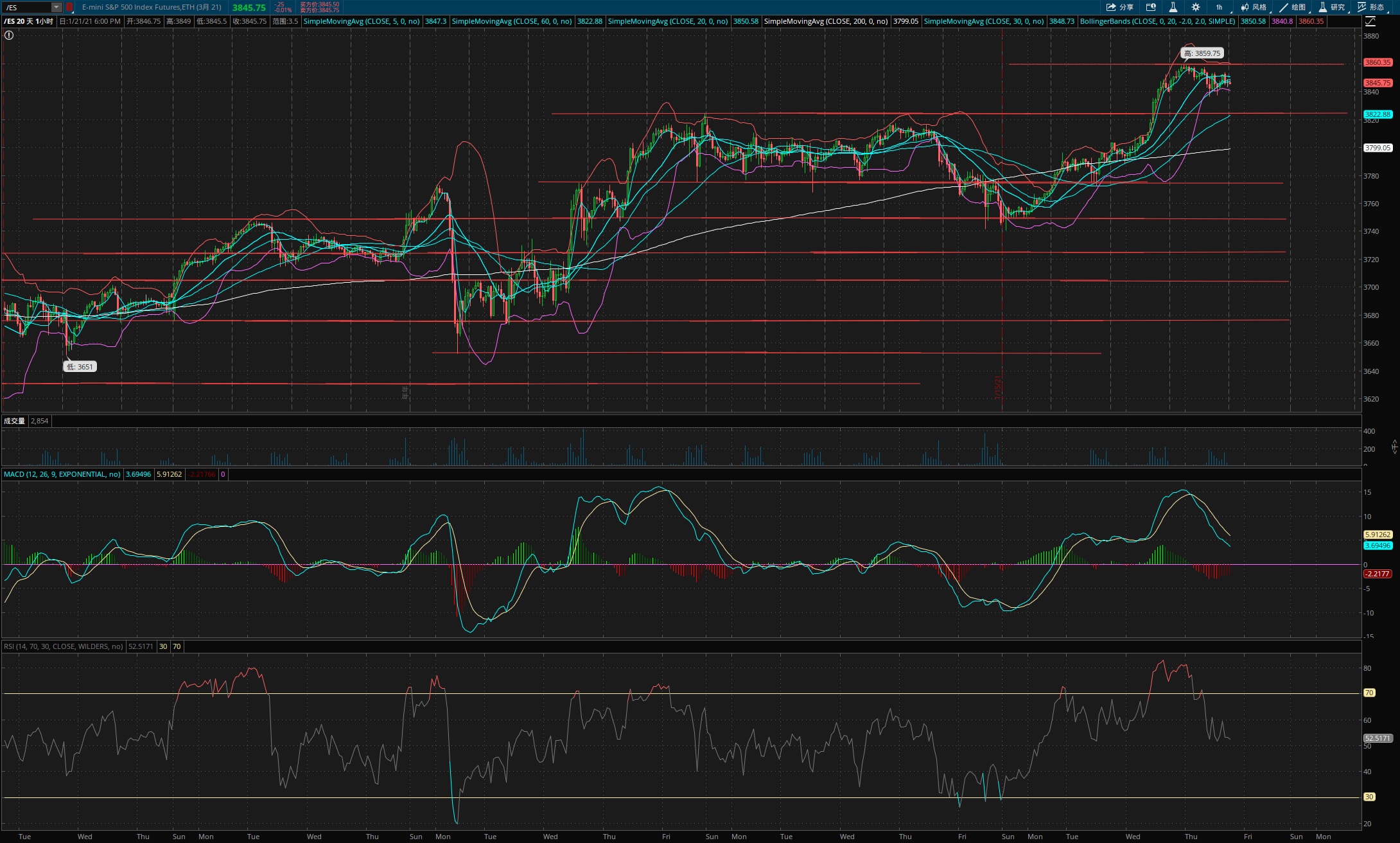Click the 3.69496 value in MACD header
This screenshot has width=1400, height=843.
click(x=138, y=474)
